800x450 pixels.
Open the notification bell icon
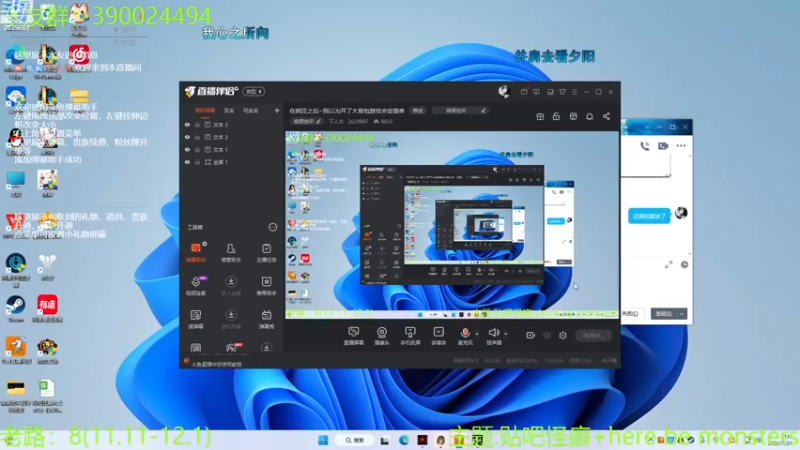pos(589,117)
